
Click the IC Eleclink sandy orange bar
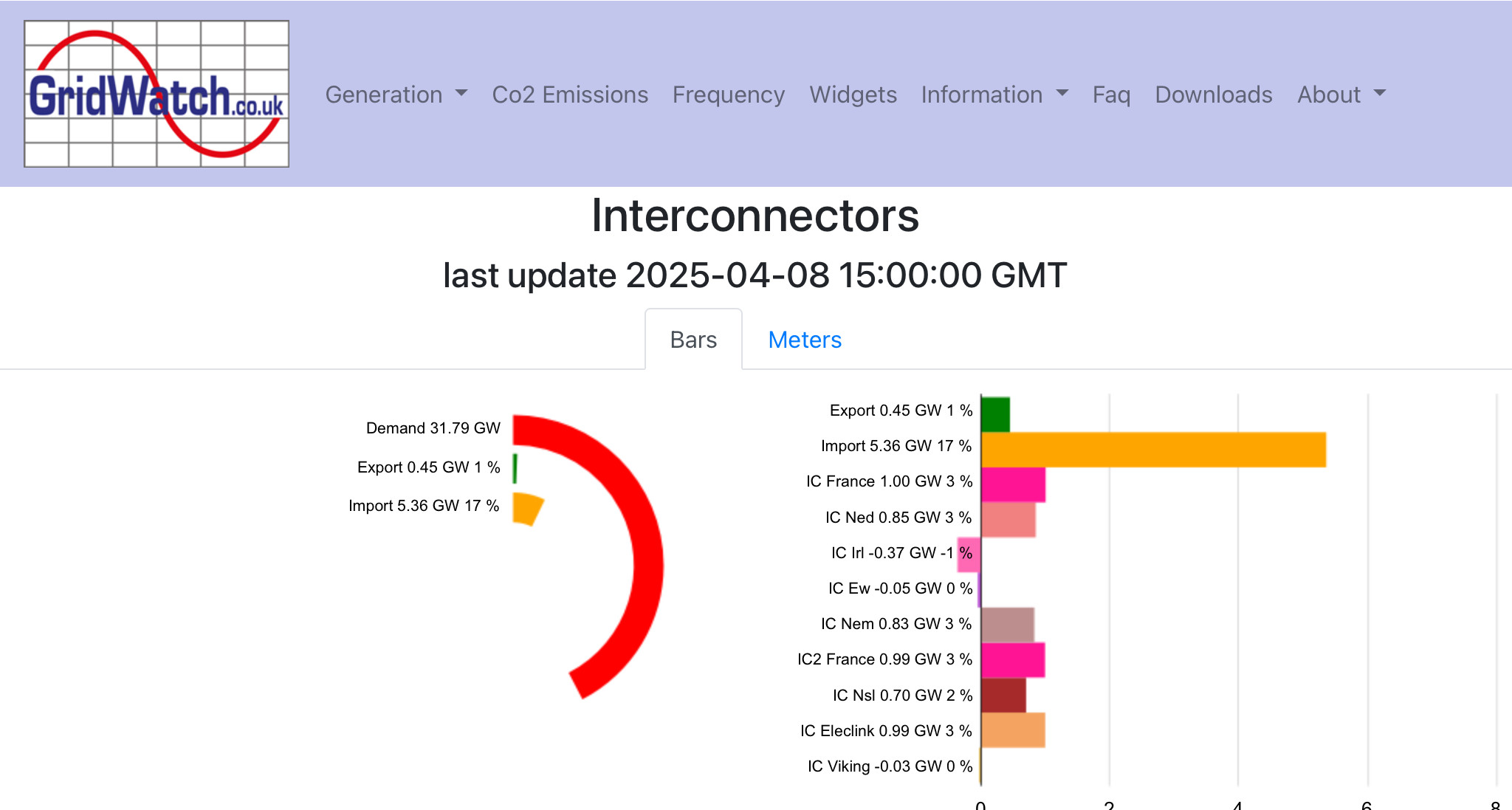(x=1013, y=730)
